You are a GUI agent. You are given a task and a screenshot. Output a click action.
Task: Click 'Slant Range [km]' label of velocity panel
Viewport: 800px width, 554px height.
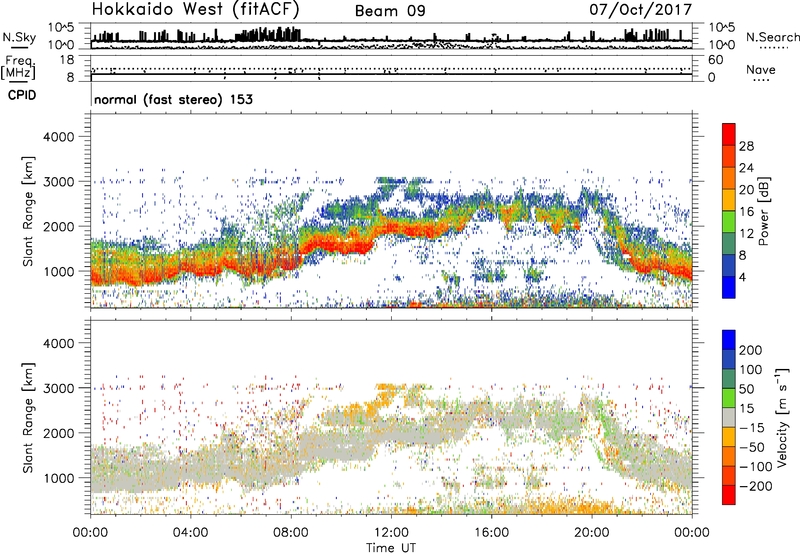click(28, 417)
